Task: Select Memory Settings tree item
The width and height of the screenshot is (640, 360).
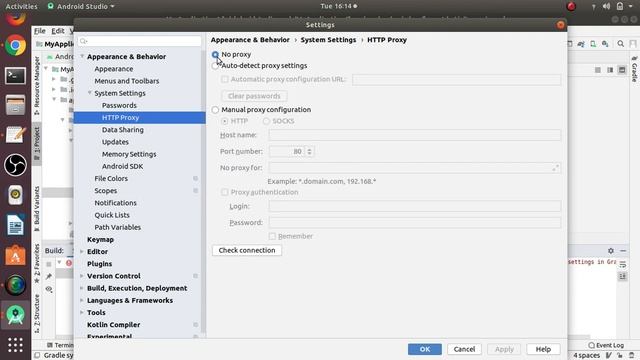Action: pyautogui.click(x=129, y=154)
